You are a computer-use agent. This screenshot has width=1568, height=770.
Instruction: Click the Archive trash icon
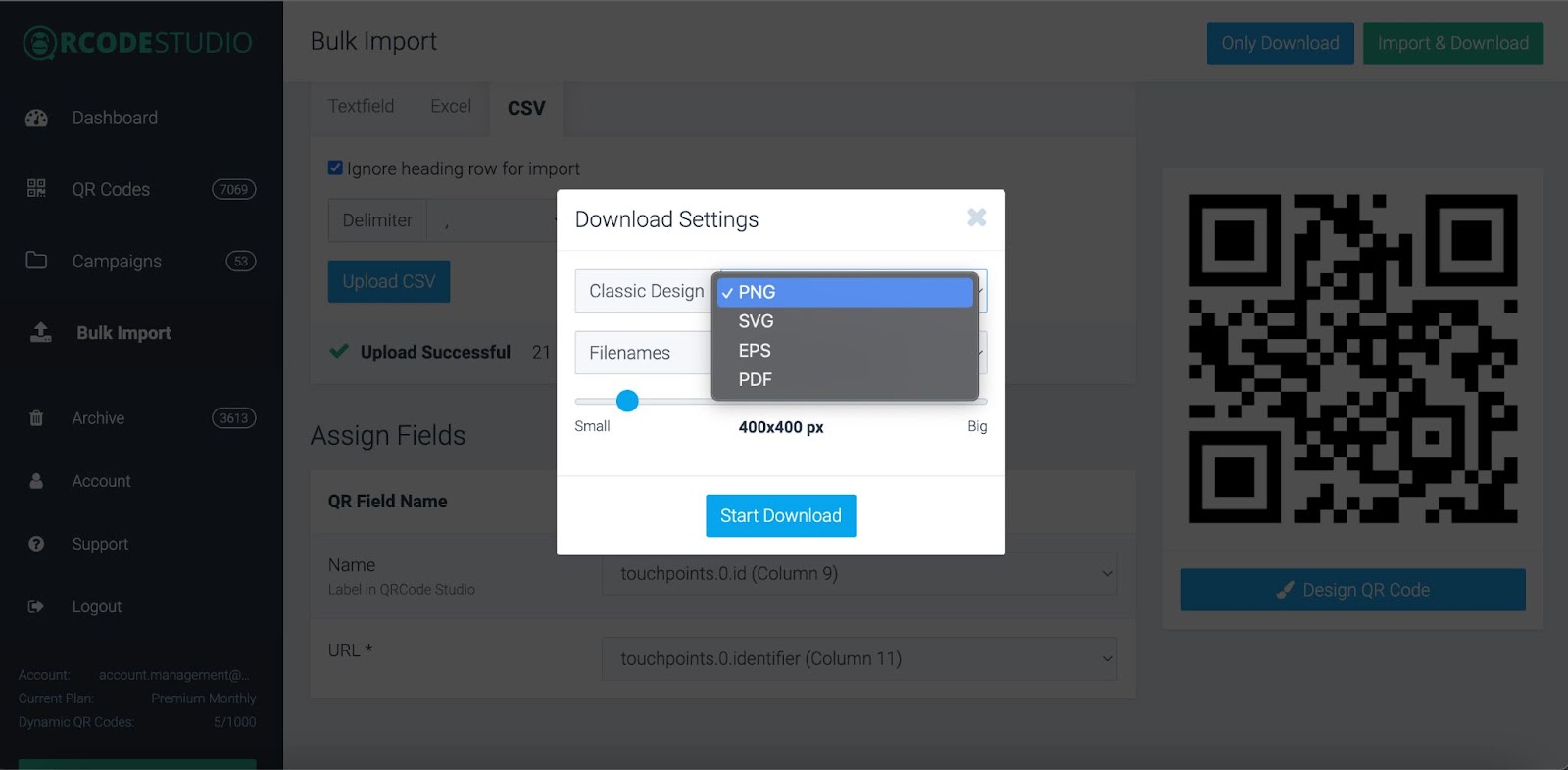click(36, 418)
